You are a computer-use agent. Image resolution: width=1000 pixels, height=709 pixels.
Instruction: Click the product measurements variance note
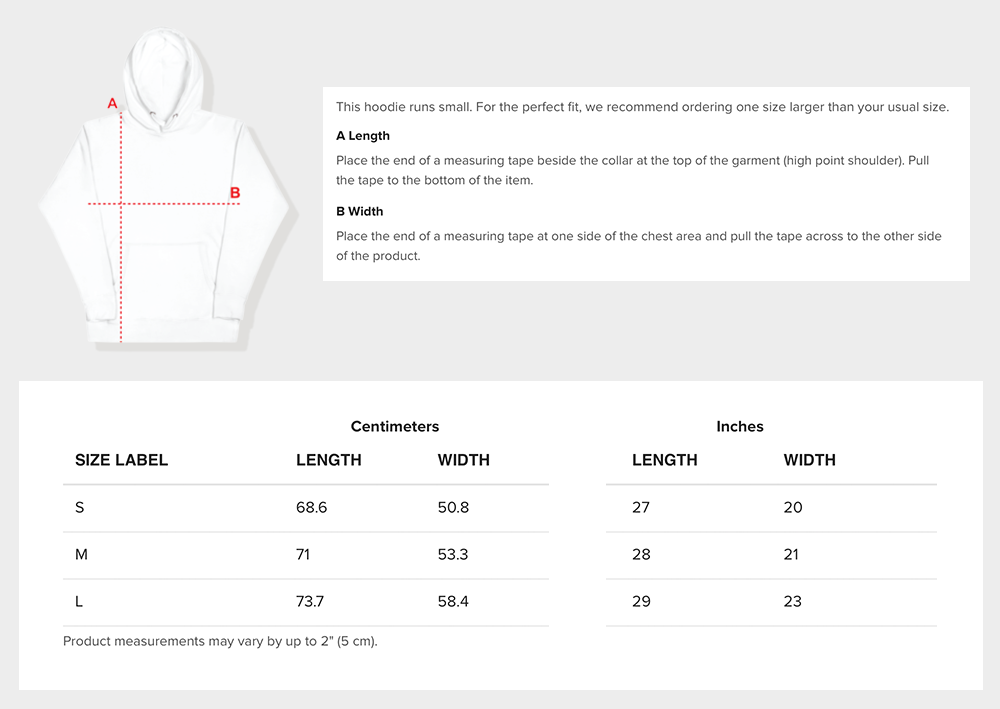(x=220, y=641)
